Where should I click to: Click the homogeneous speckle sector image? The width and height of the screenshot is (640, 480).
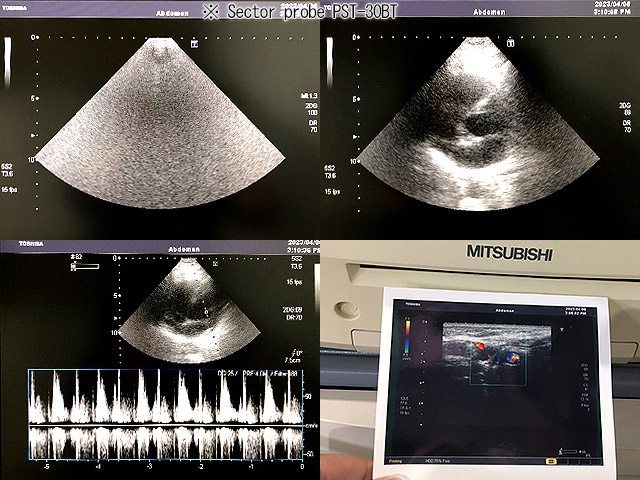(x=161, y=123)
